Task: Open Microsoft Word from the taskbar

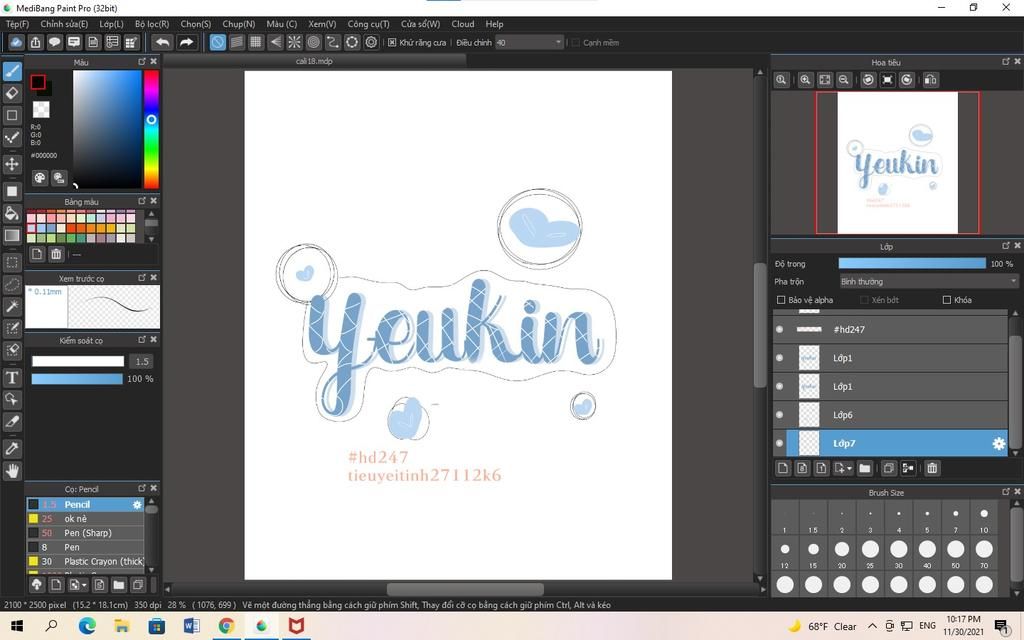Action: pyautogui.click(x=191, y=626)
